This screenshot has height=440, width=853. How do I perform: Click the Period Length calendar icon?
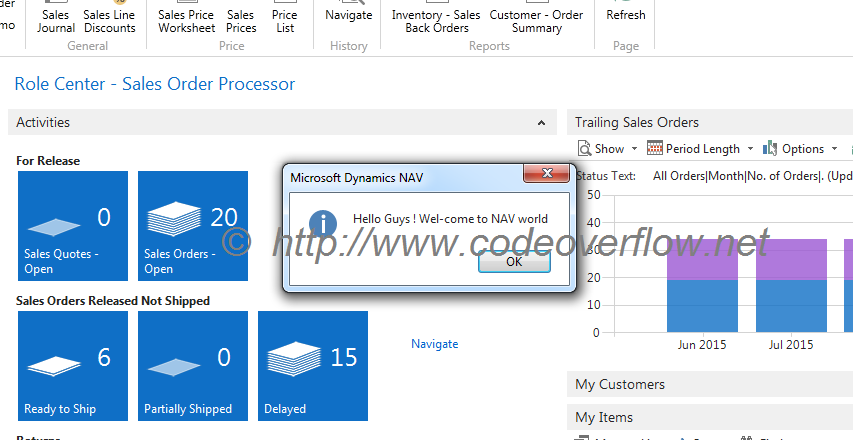(x=654, y=148)
